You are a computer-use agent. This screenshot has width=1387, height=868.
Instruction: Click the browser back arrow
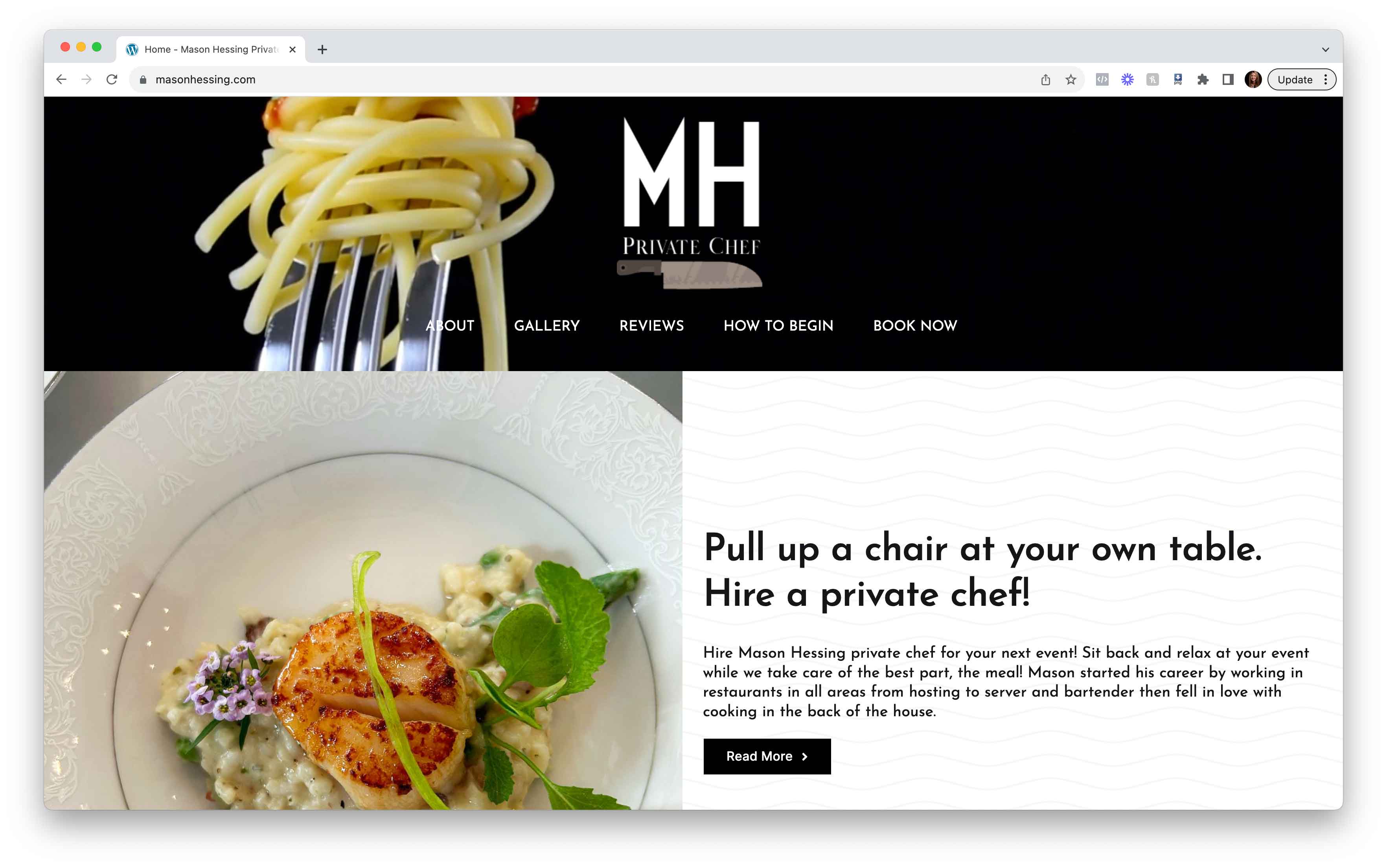pyautogui.click(x=61, y=79)
